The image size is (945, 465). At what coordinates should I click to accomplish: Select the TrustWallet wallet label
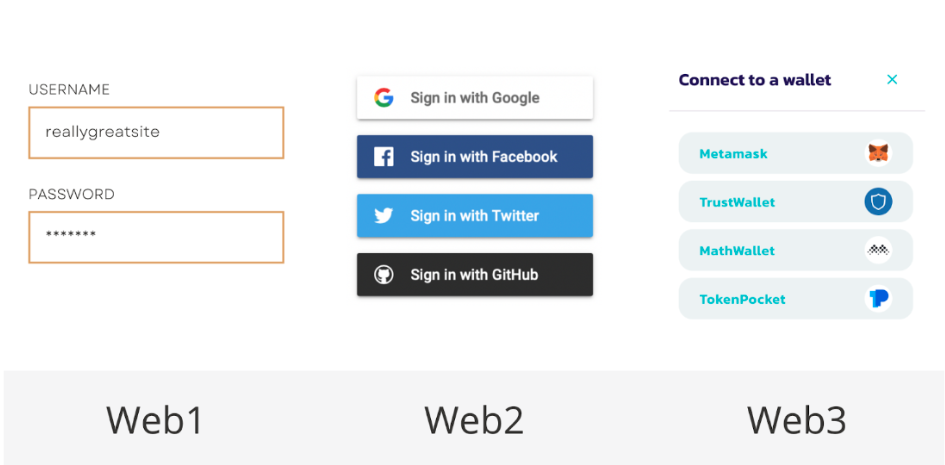[737, 202]
